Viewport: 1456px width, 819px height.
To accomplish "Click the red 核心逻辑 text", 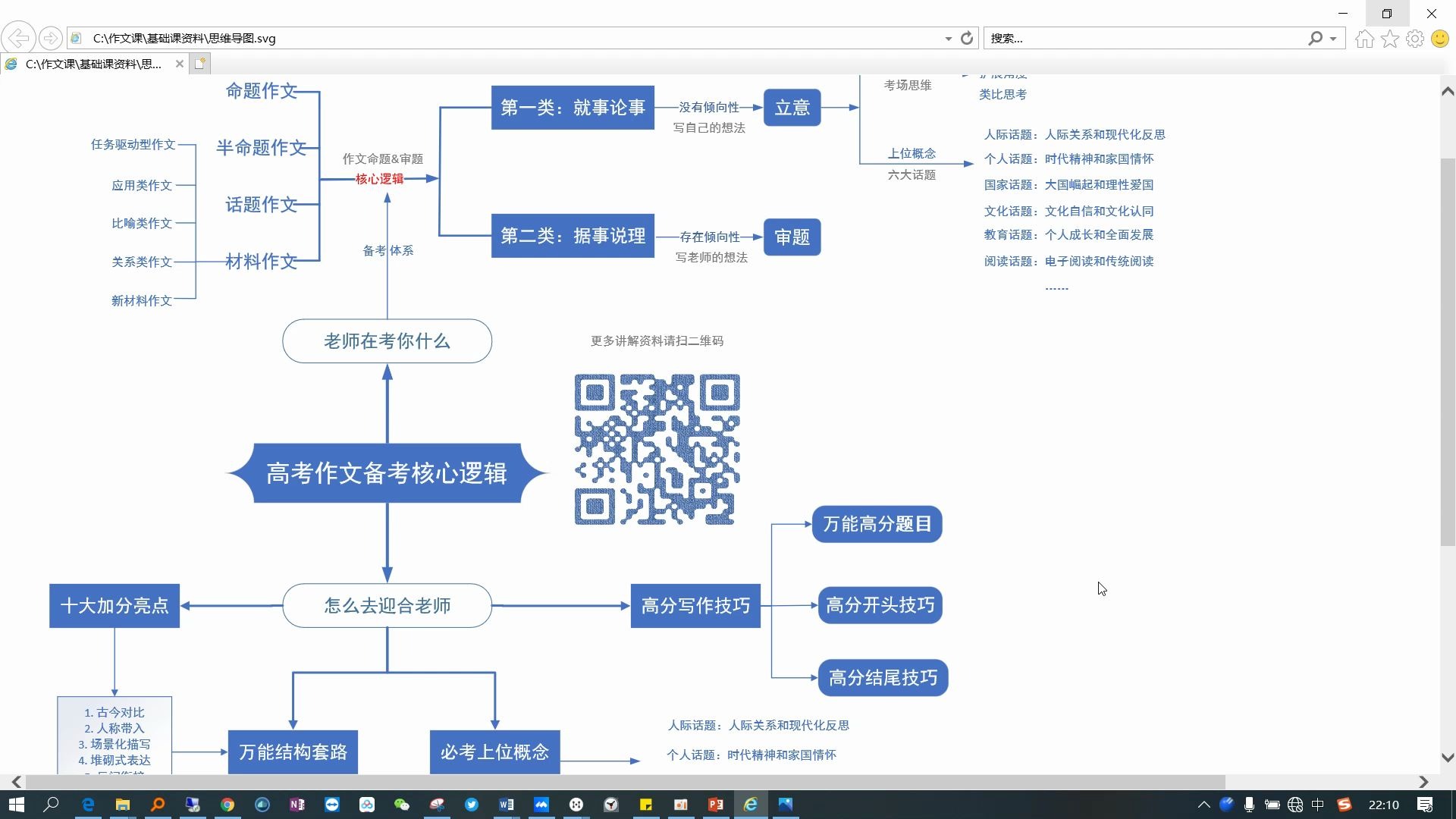I will click(379, 179).
